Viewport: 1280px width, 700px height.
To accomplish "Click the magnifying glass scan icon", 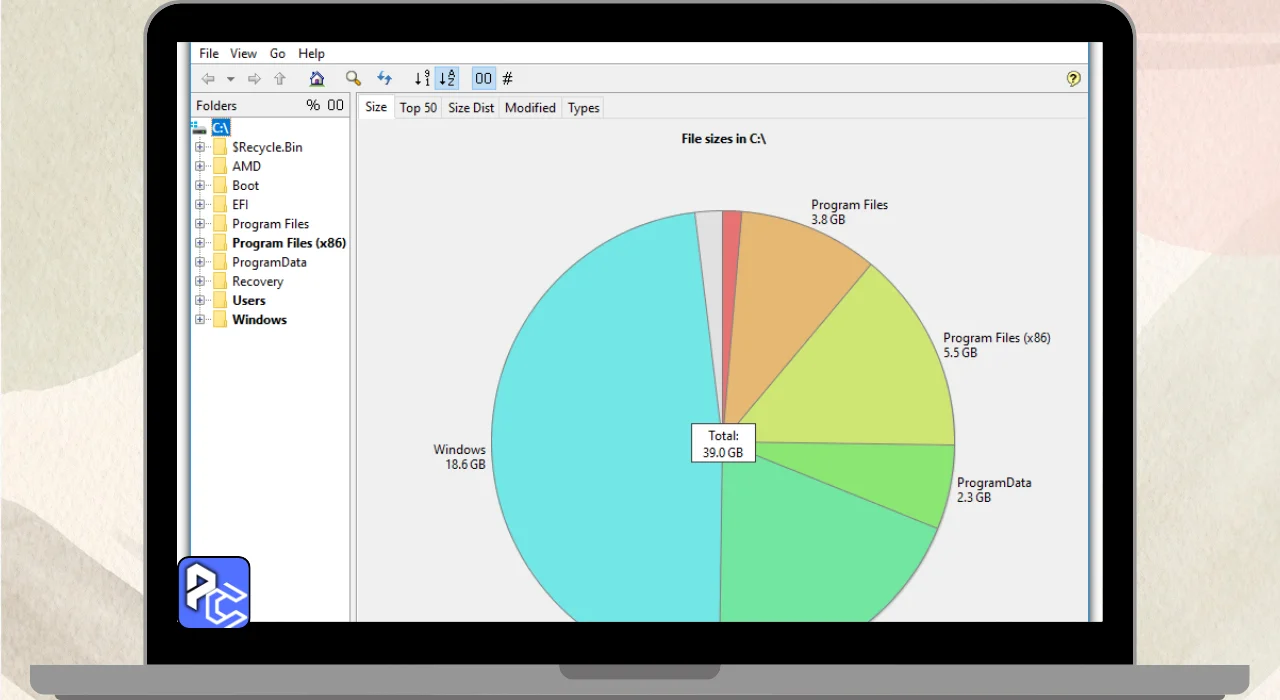I will click(x=353, y=79).
